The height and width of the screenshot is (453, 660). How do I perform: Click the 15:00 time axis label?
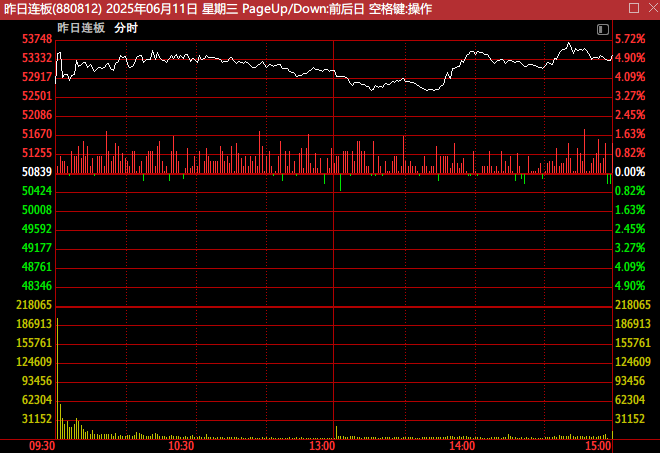tap(598, 446)
